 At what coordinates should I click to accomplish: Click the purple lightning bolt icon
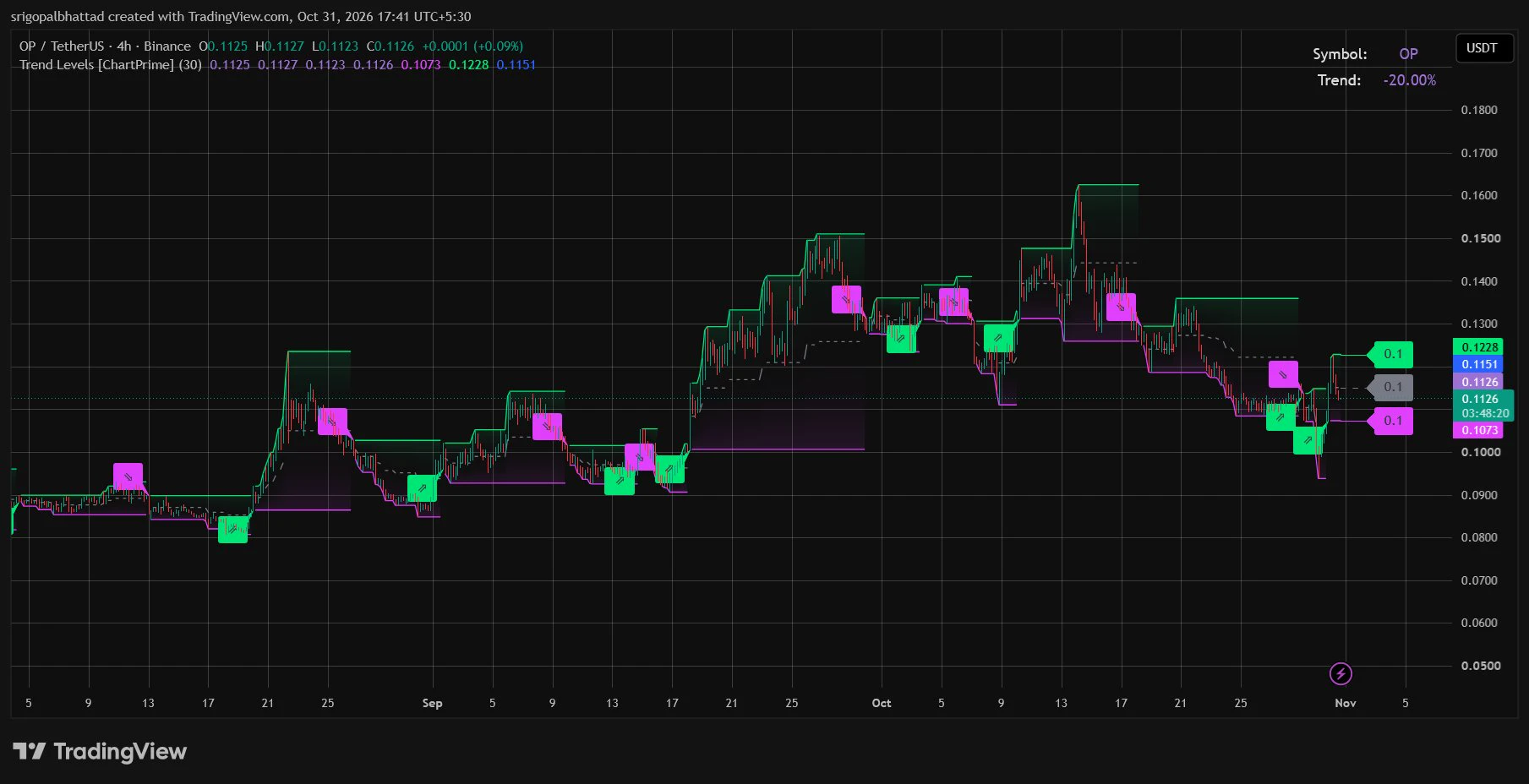[x=1341, y=673]
